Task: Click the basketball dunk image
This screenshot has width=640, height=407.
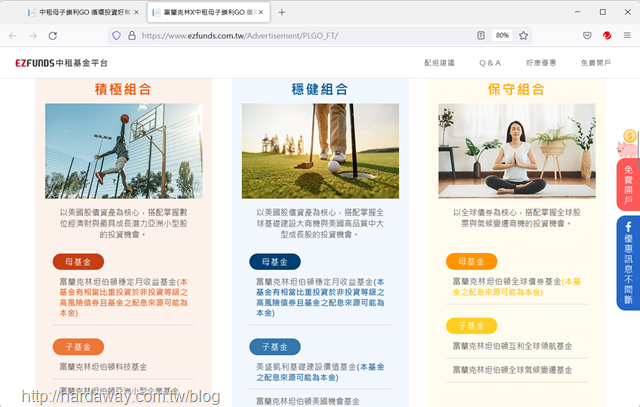Action: click(124, 151)
